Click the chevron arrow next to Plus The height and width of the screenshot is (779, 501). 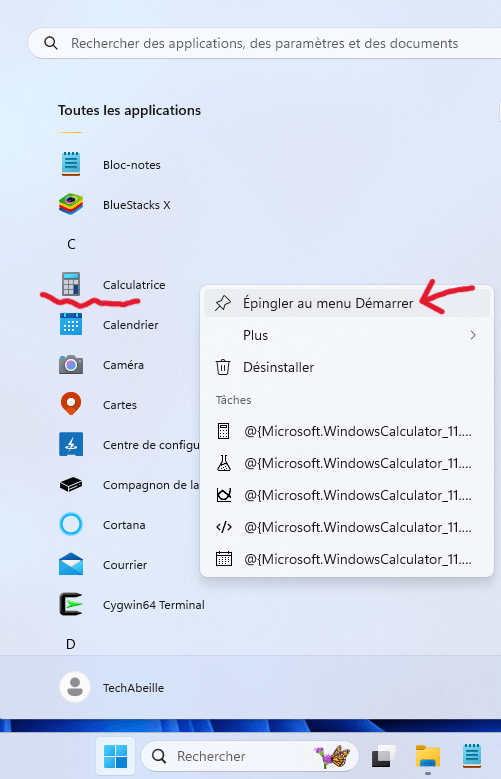click(x=473, y=335)
